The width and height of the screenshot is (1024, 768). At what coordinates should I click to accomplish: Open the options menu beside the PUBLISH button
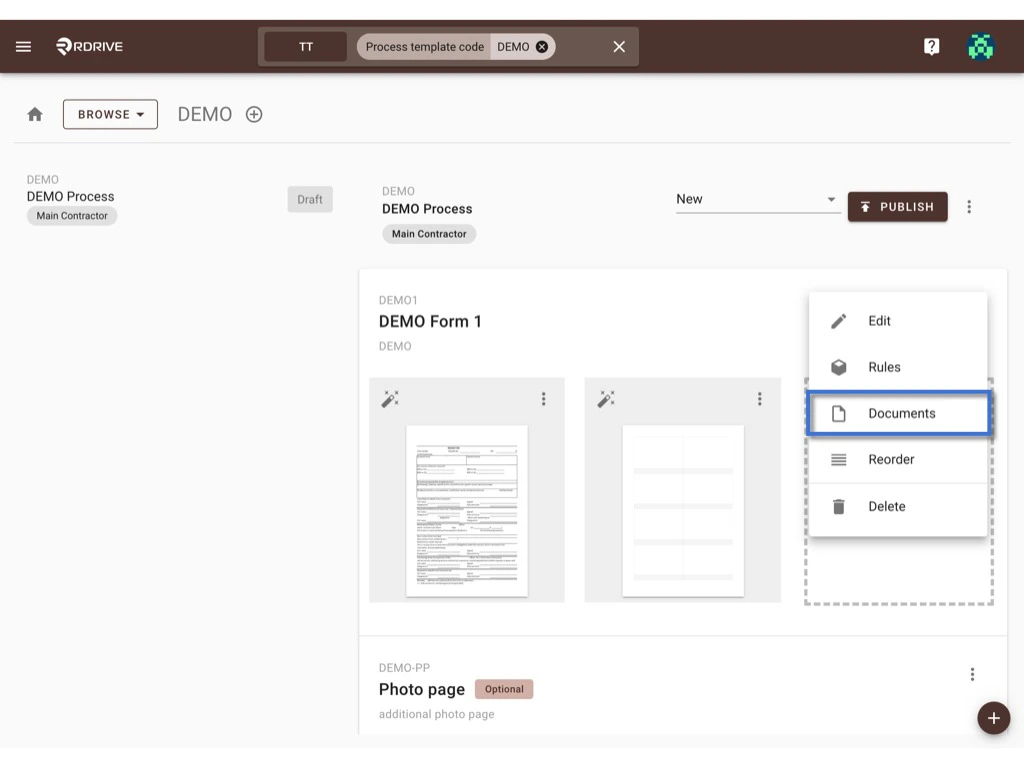coord(969,207)
